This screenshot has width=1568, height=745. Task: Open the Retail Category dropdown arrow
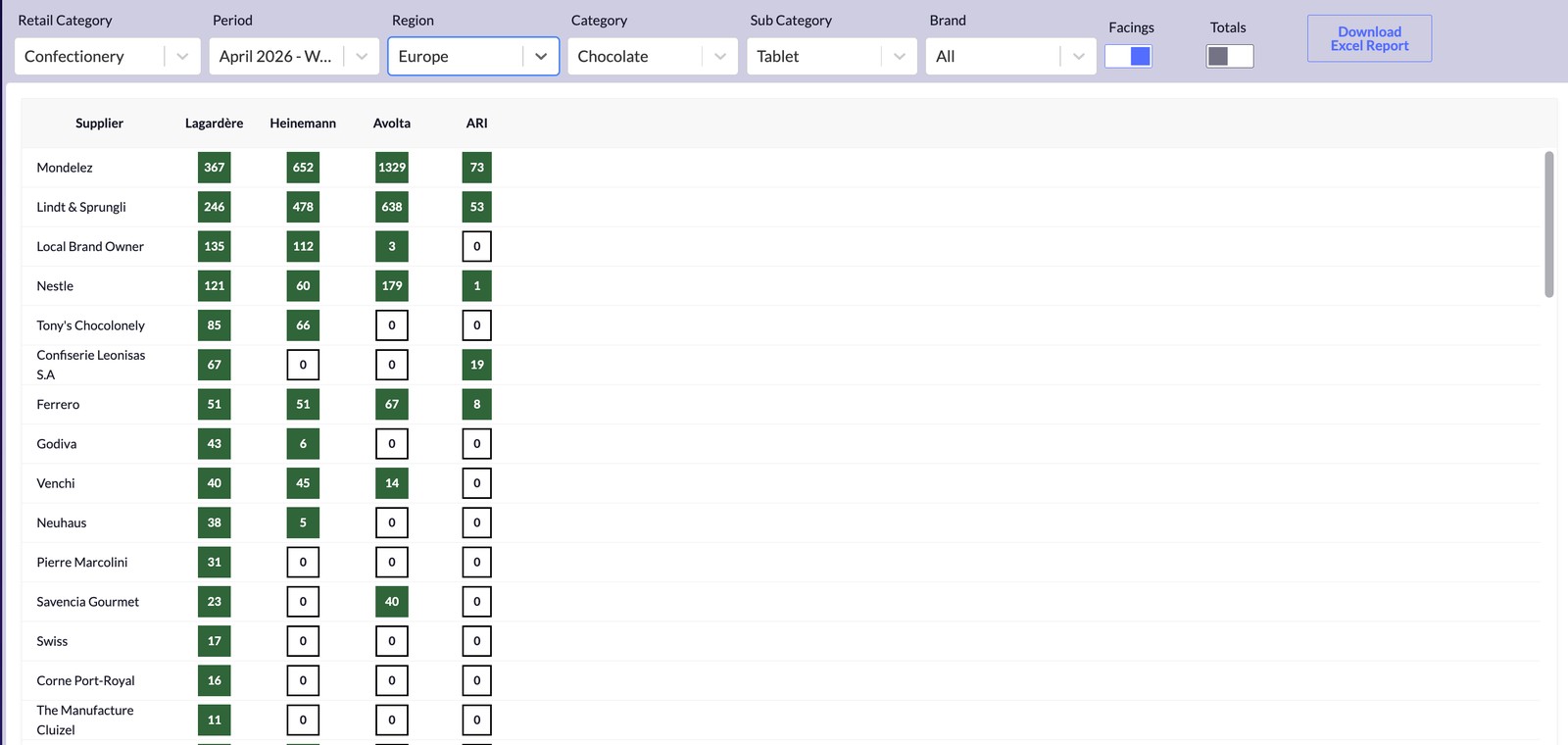click(x=182, y=57)
